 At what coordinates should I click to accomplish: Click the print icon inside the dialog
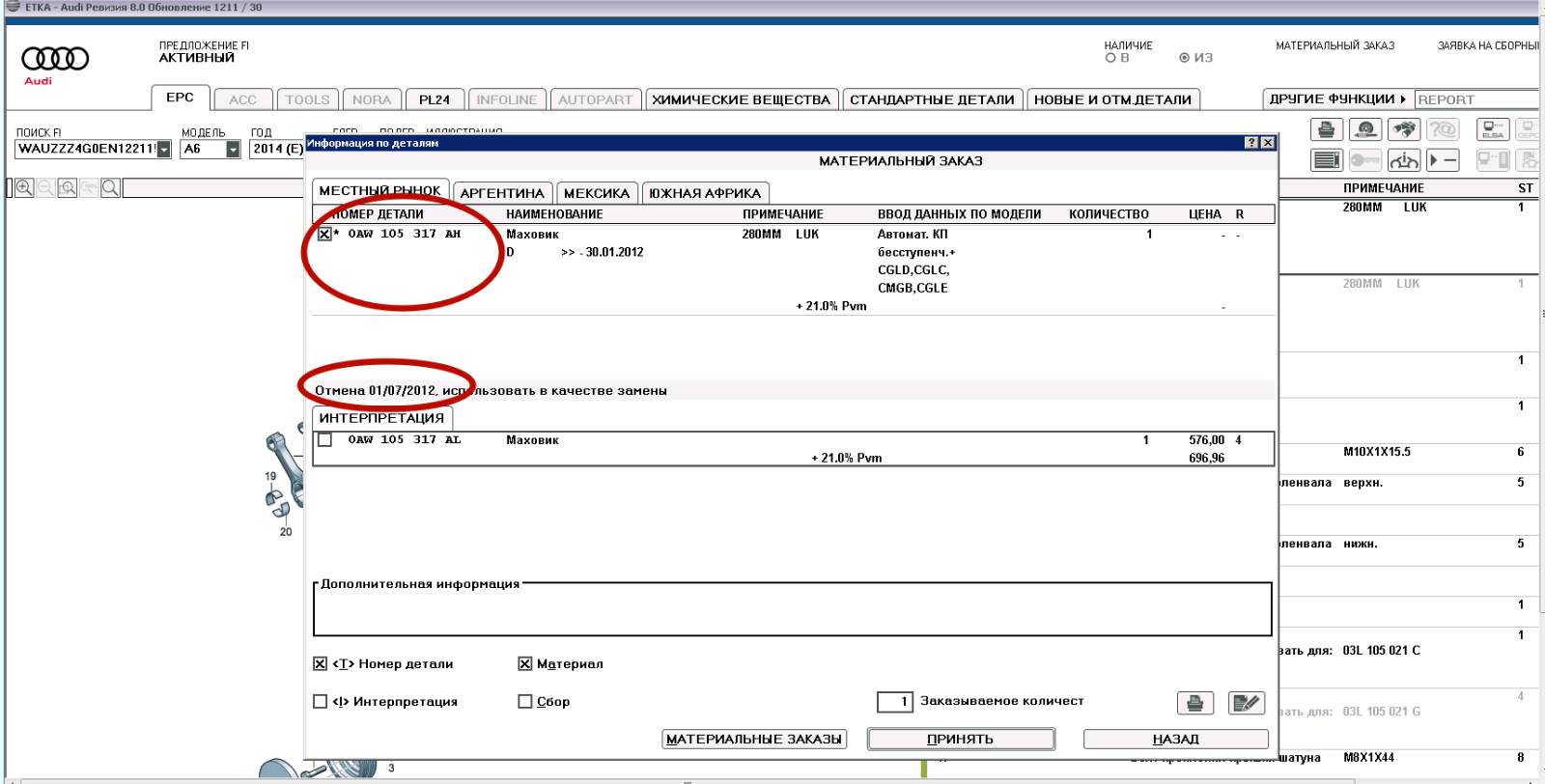click(1194, 703)
